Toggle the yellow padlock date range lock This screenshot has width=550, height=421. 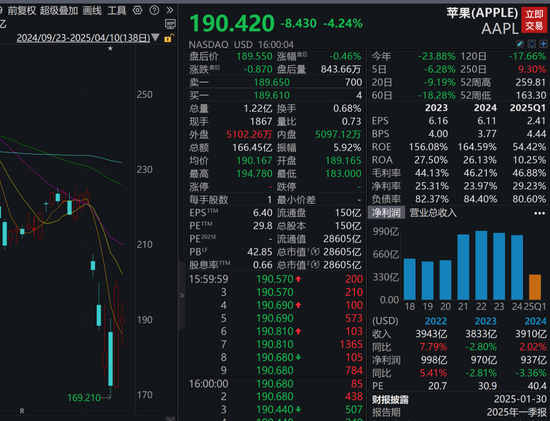pyautogui.click(x=168, y=38)
